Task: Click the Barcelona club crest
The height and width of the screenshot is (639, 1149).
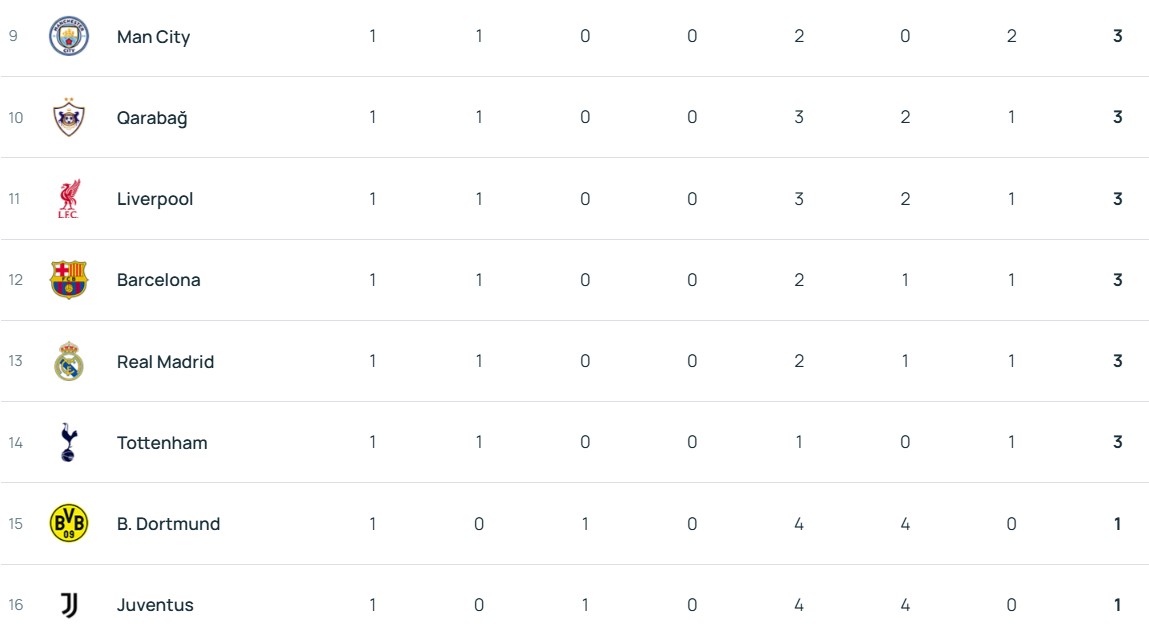Action: pyautogui.click(x=69, y=280)
